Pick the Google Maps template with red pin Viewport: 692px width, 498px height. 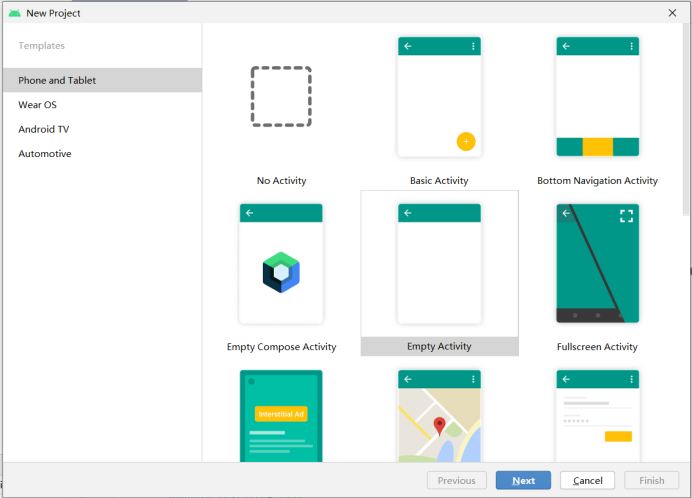[439, 416]
